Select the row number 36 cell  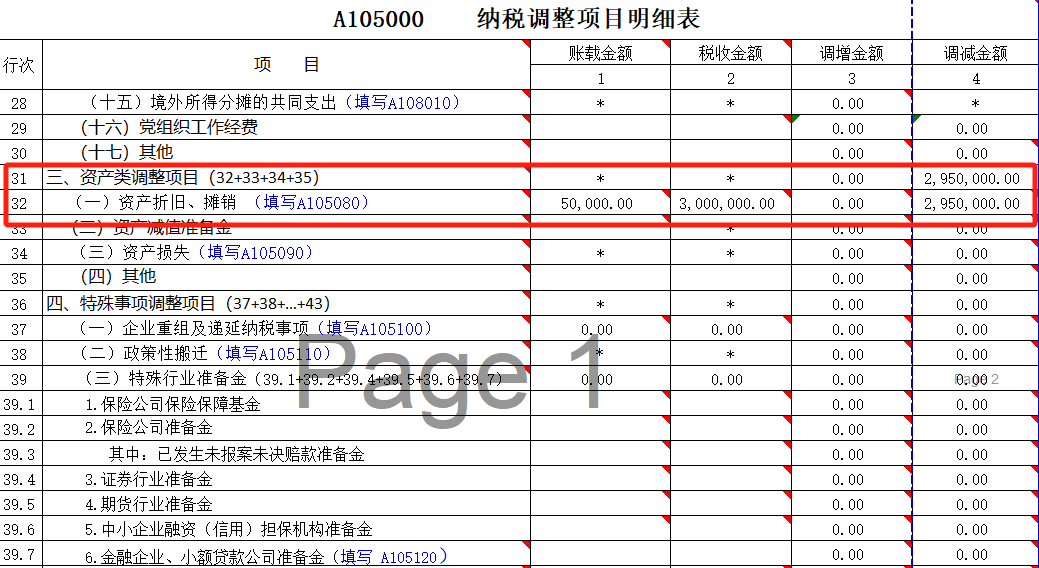(20, 304)
